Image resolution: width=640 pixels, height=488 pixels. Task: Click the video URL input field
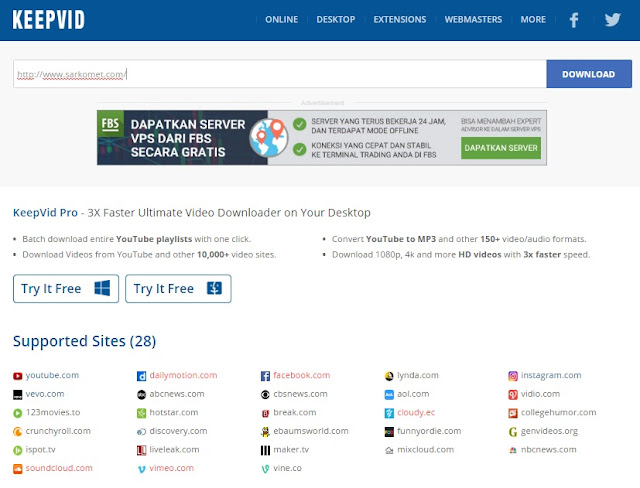pos(280,74)
